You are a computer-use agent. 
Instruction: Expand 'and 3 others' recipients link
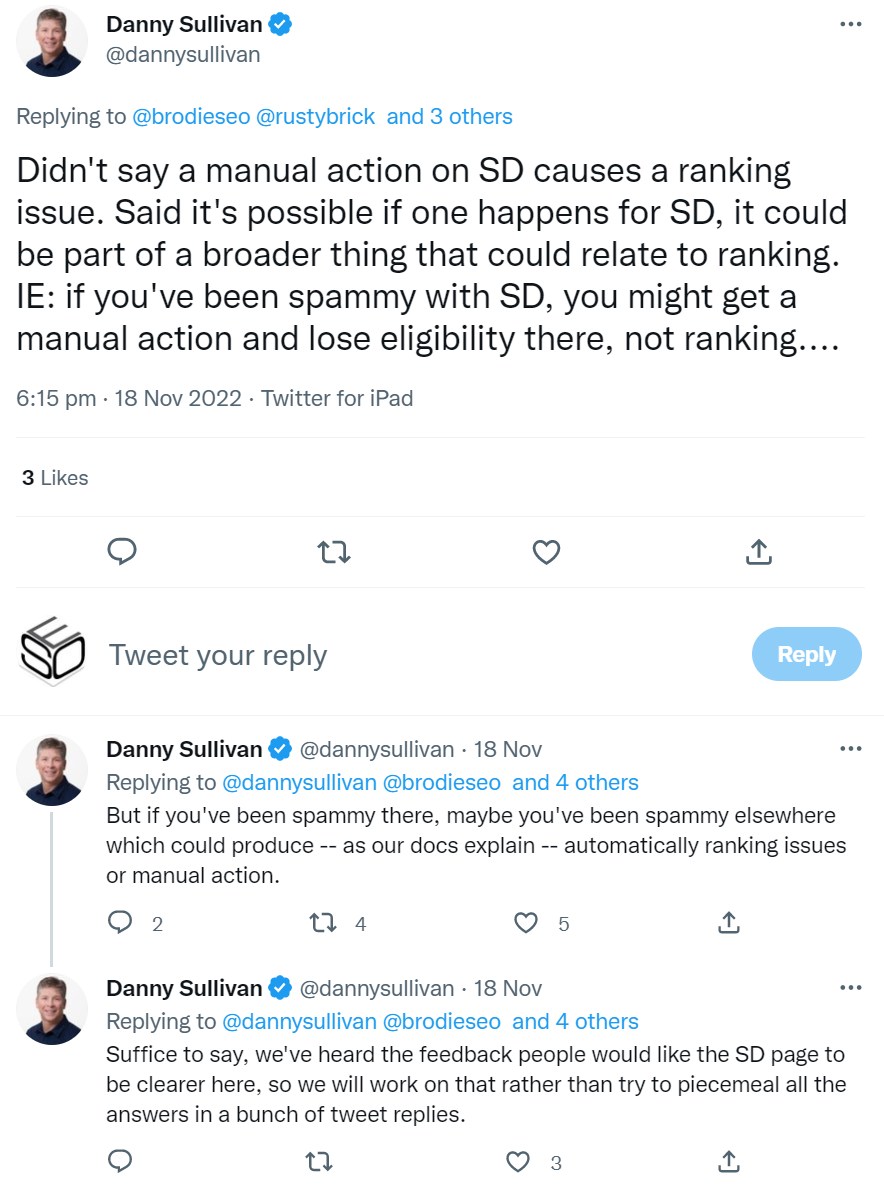(x=449, y=116)
